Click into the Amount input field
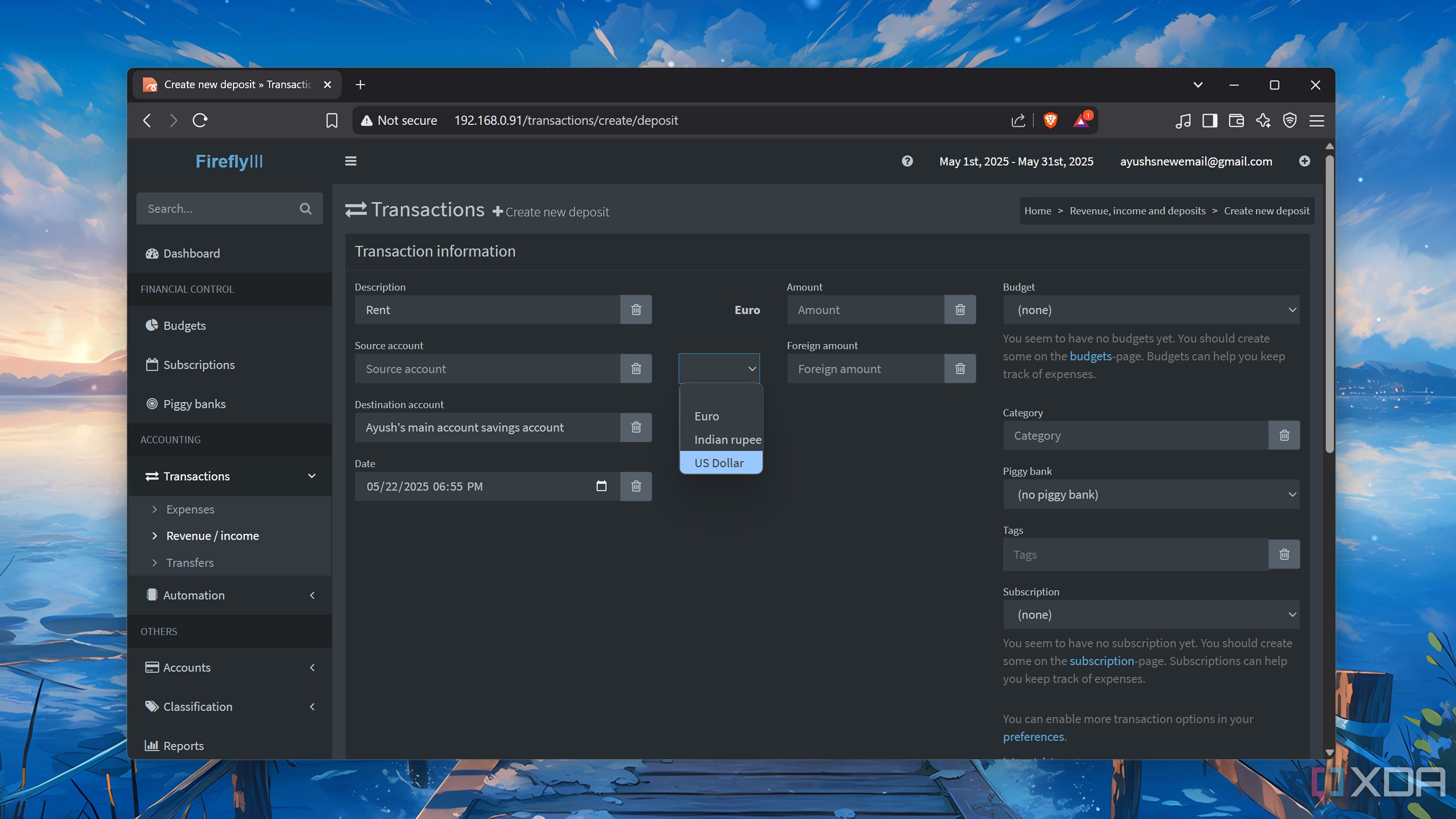 [x=865, y=310]
